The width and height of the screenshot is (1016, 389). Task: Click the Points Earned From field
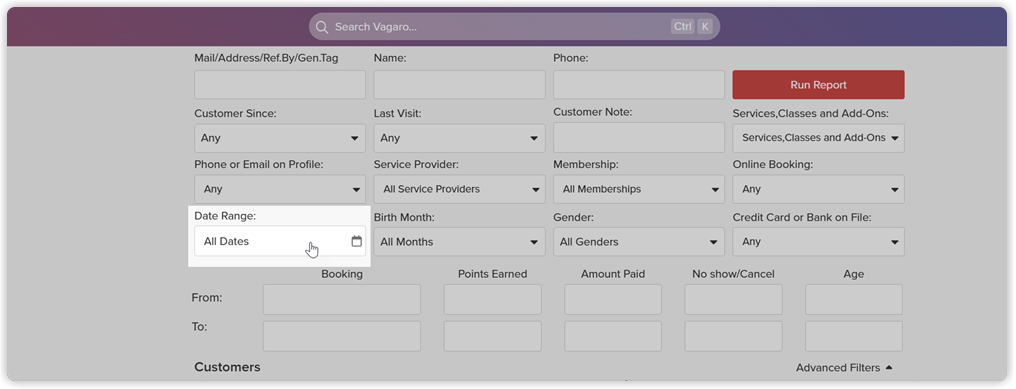[x=492, y=300]
